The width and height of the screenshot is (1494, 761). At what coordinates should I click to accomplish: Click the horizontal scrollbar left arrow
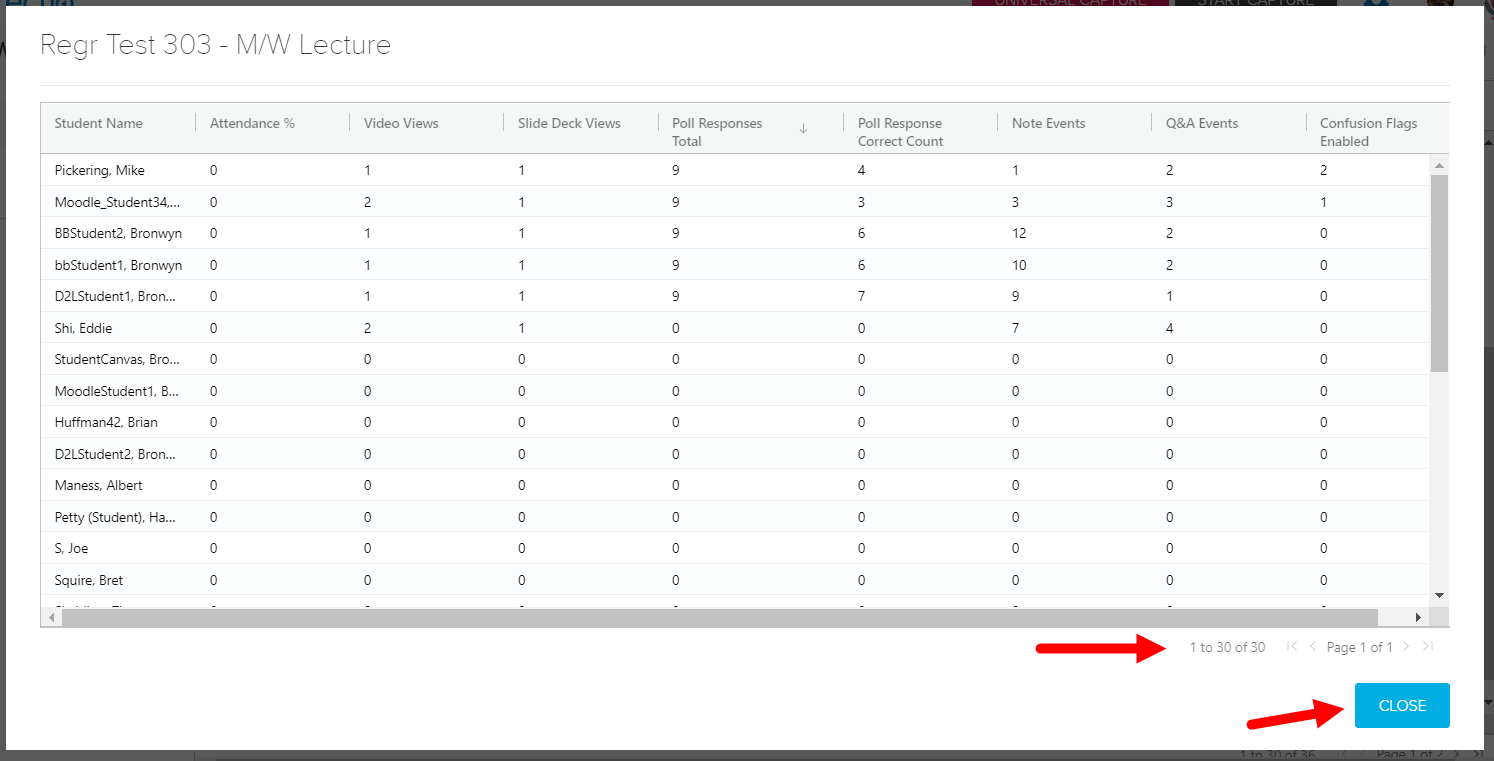point(52,617)
